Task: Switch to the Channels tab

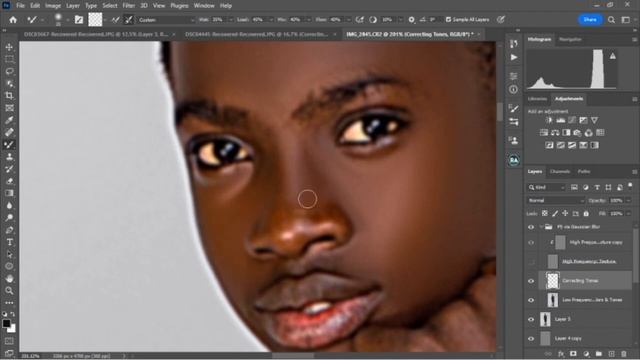Action: (560, 171)
